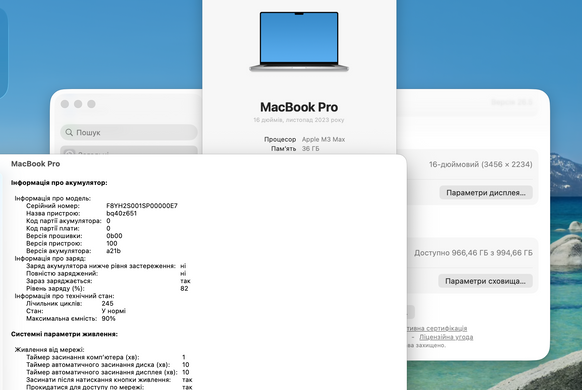Click the 36 ГБ memory value
This screenshot has width=582, height=390.
tap(310, 148)
